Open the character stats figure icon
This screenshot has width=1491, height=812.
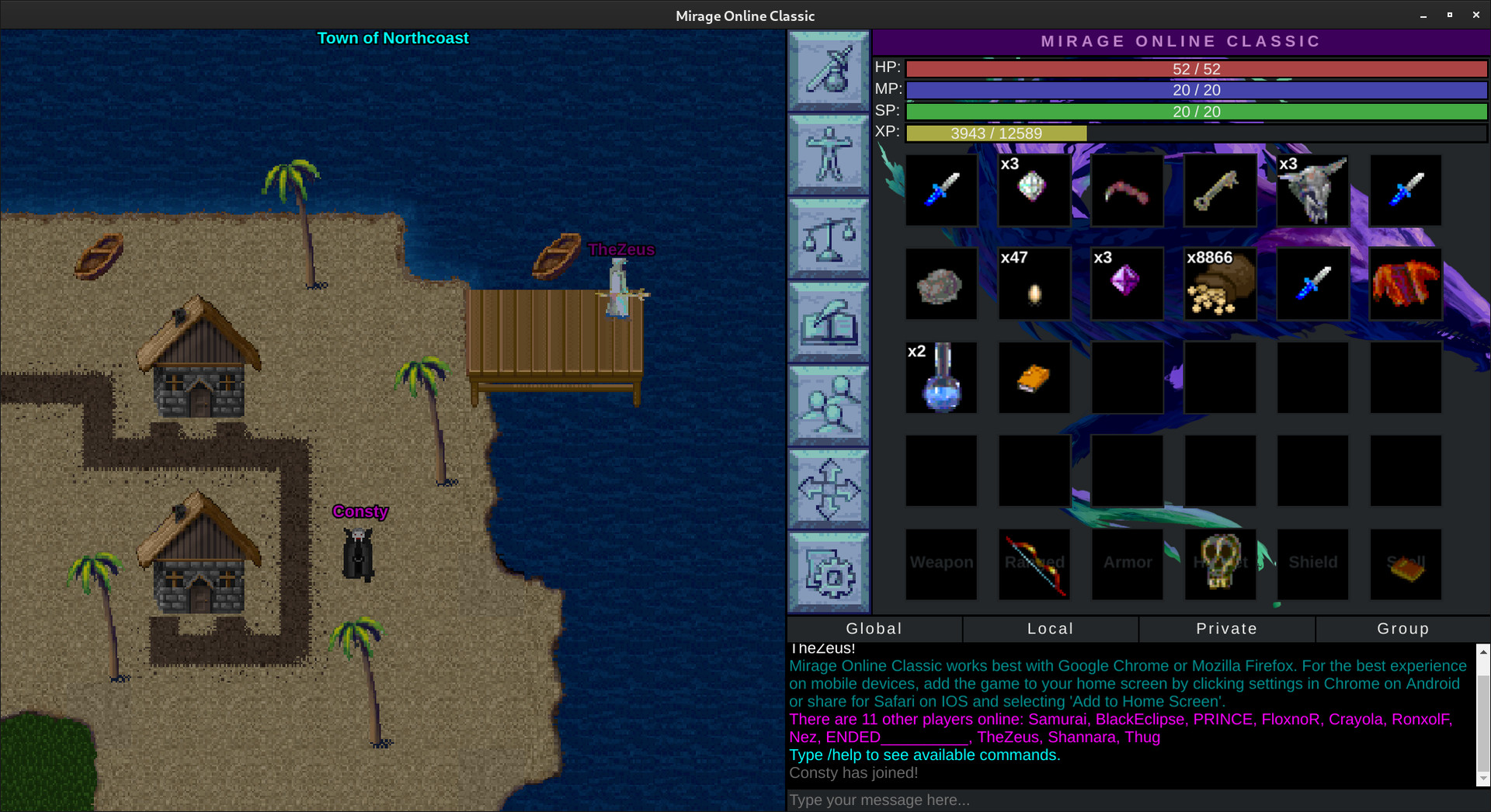pyautogui.click(x=829, y=154)
